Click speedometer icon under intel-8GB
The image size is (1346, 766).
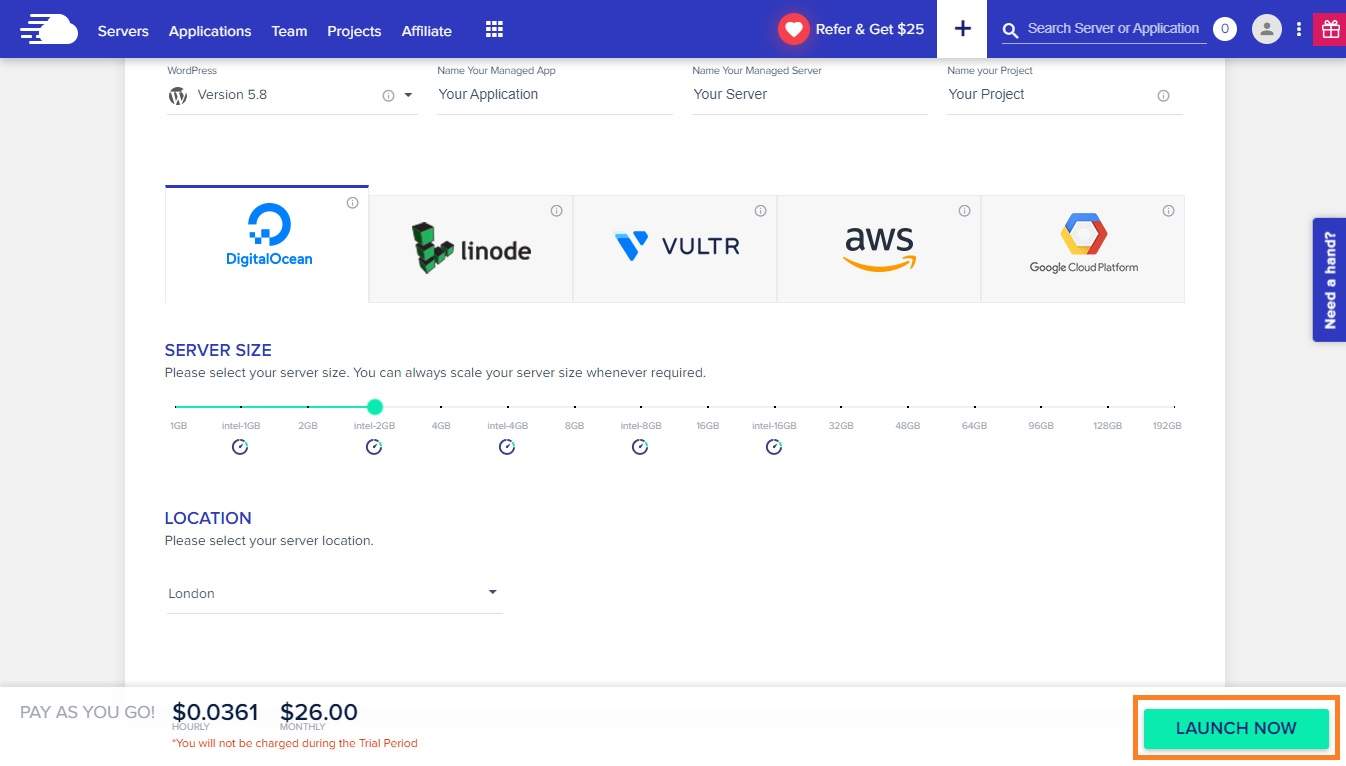(640, 447)
